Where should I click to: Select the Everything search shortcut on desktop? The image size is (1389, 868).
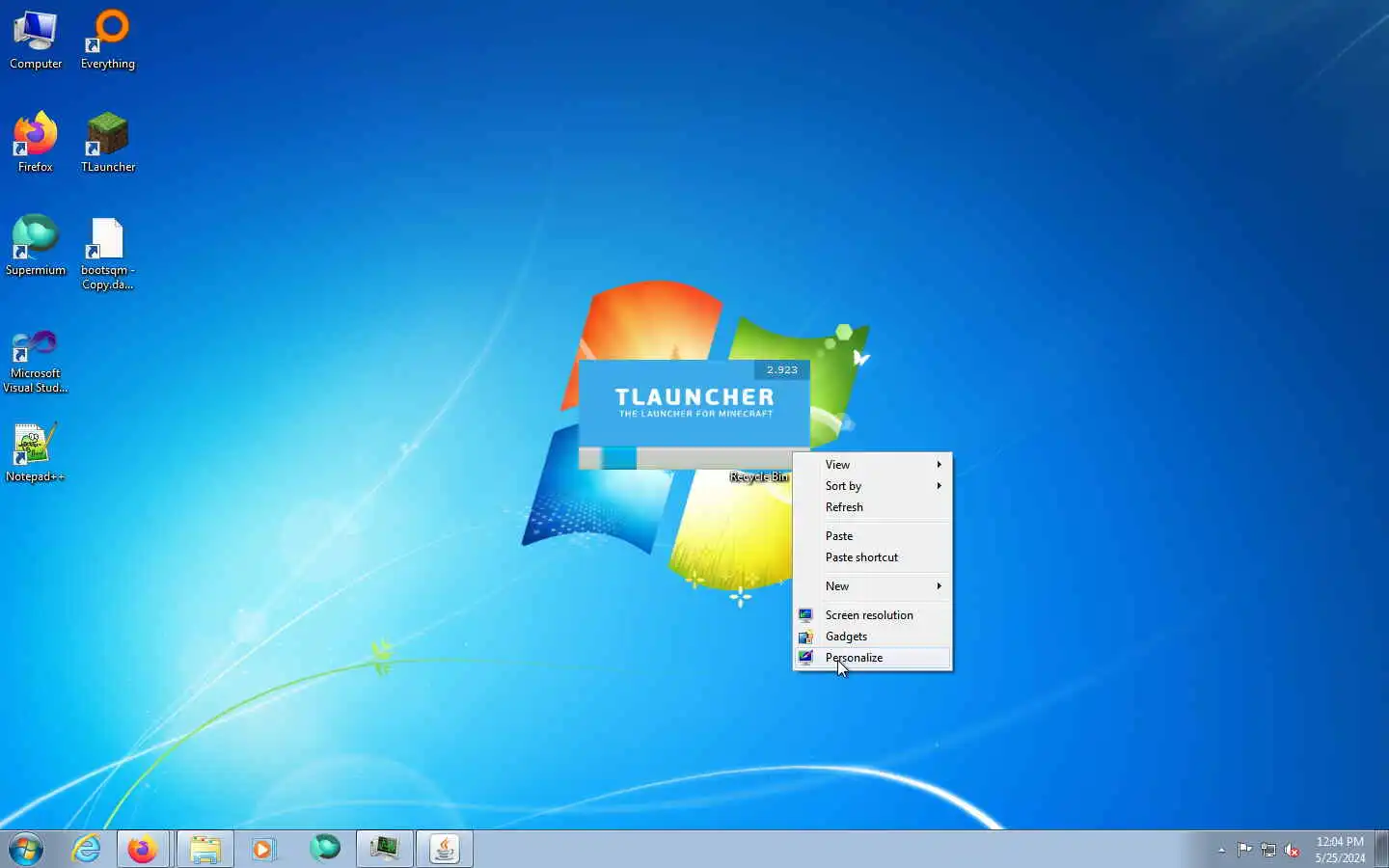[108, 41]
